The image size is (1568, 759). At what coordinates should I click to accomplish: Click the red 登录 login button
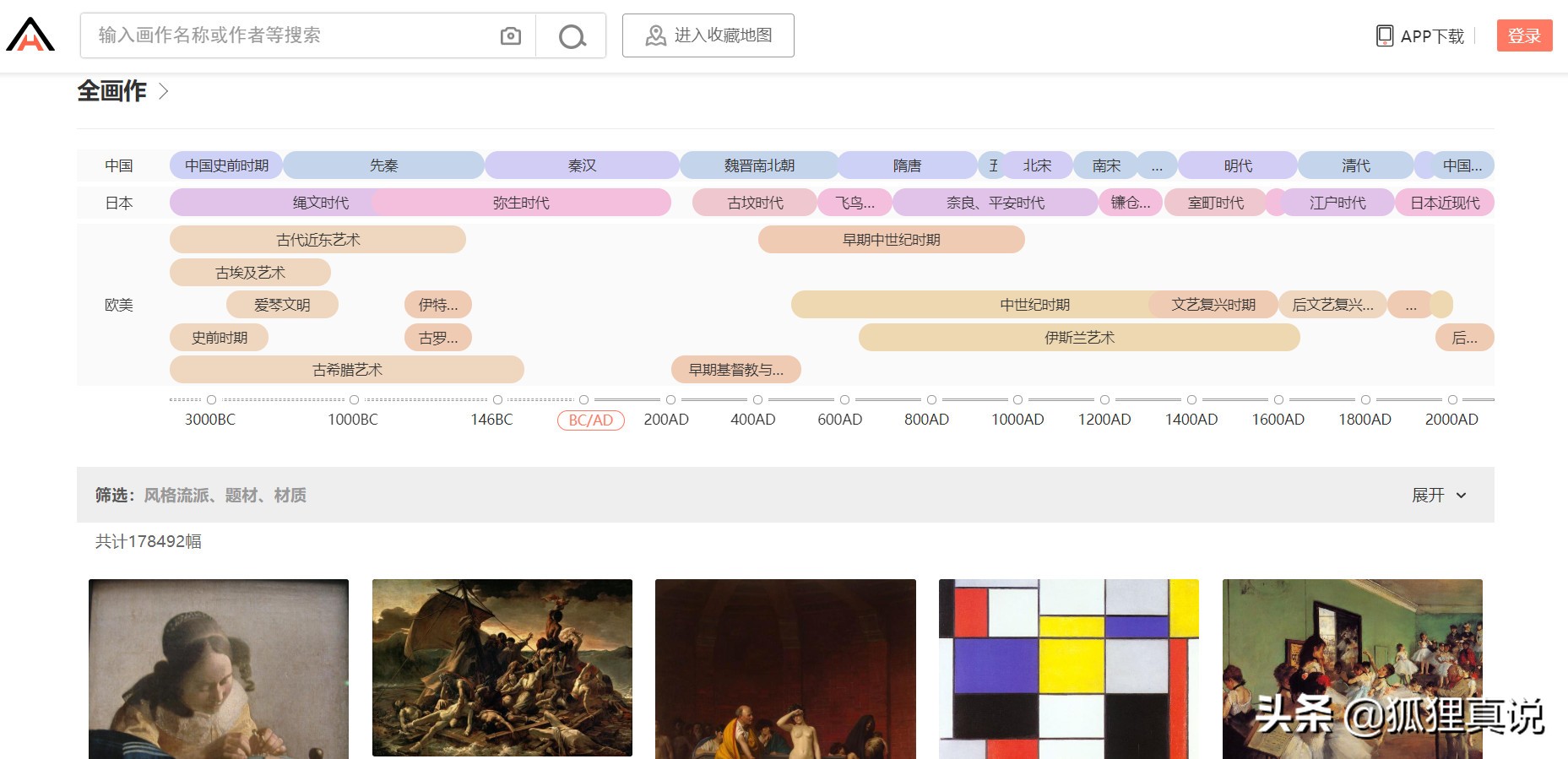coord(1523,35)
